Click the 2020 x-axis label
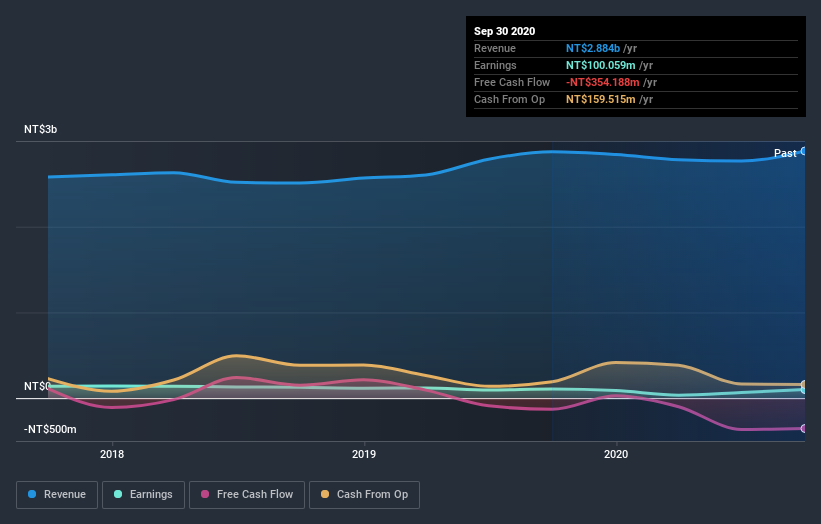This screenshot has height=524, width=821. pyautogui.click(x=616, y=454)
